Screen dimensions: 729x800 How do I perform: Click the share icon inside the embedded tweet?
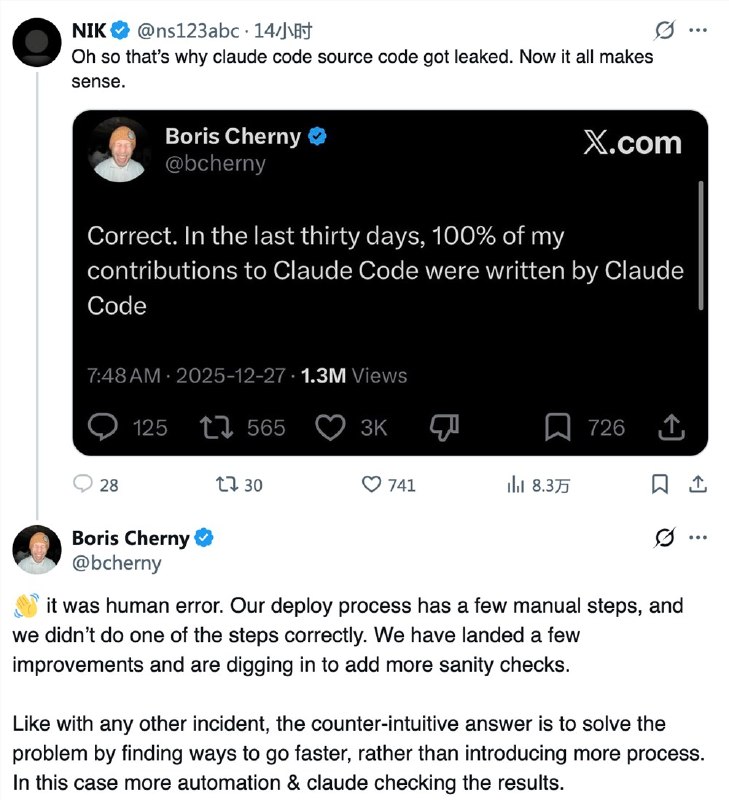click(670, 428)
